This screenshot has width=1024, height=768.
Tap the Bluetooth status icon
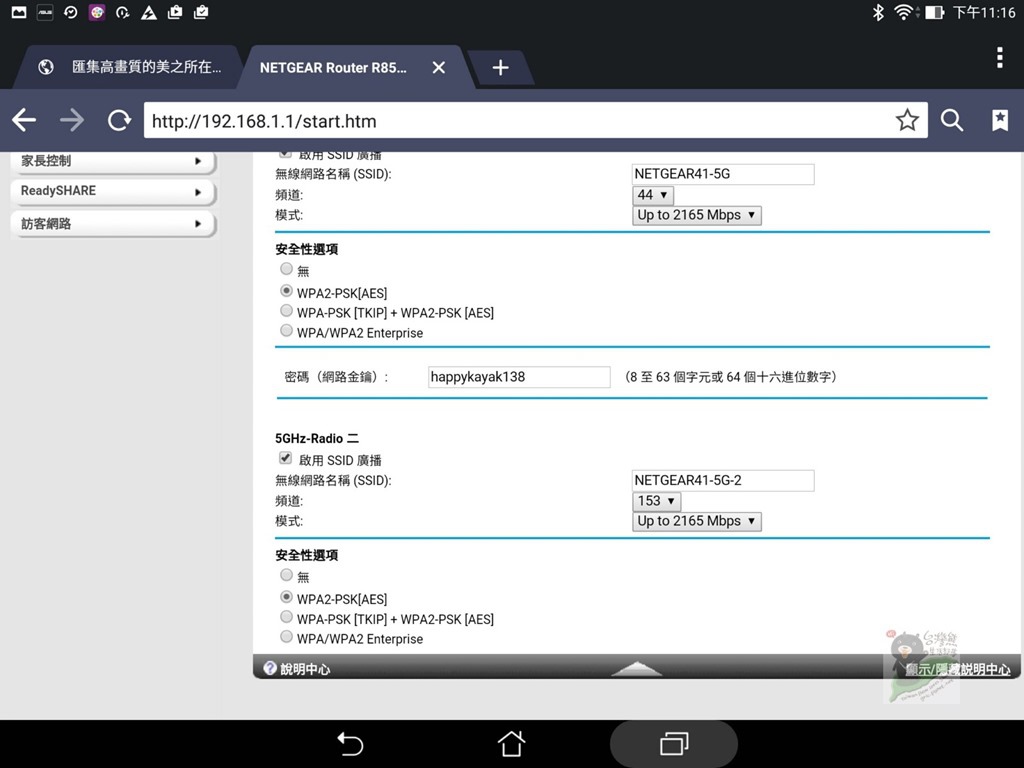point(878,12)
